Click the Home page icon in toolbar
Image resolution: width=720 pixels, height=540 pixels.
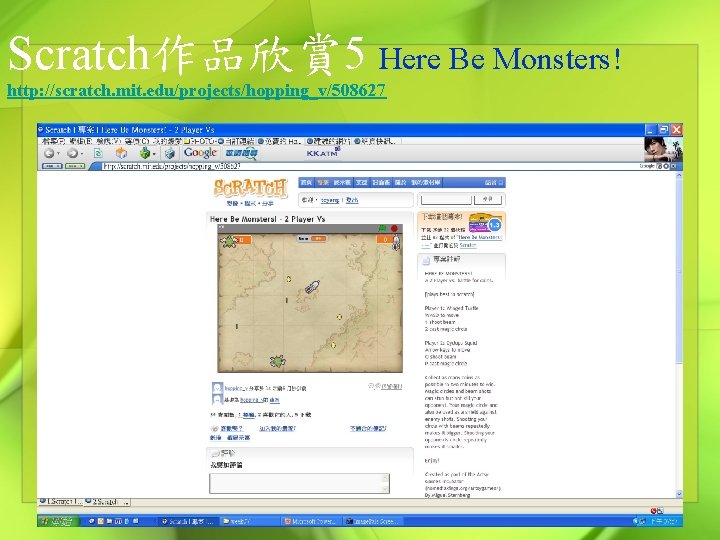121,153
